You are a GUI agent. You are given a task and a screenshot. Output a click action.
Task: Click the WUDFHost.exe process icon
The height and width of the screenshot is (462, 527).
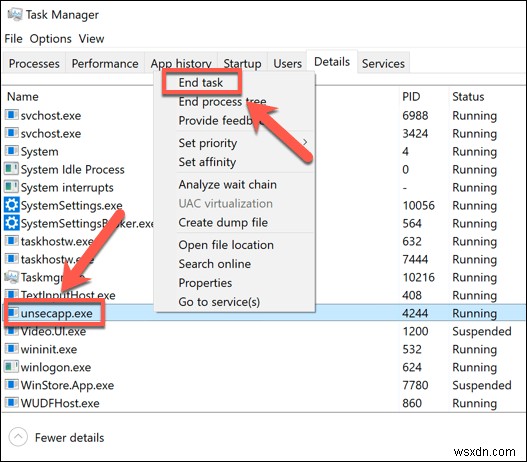[x=11, y=403]
